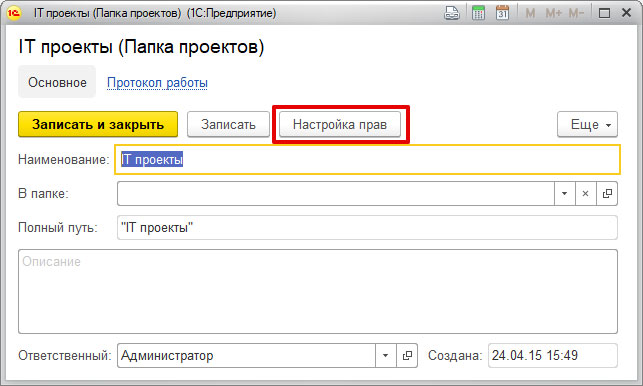Clear the 'В папке' field with X

click(x=585, y=194)
